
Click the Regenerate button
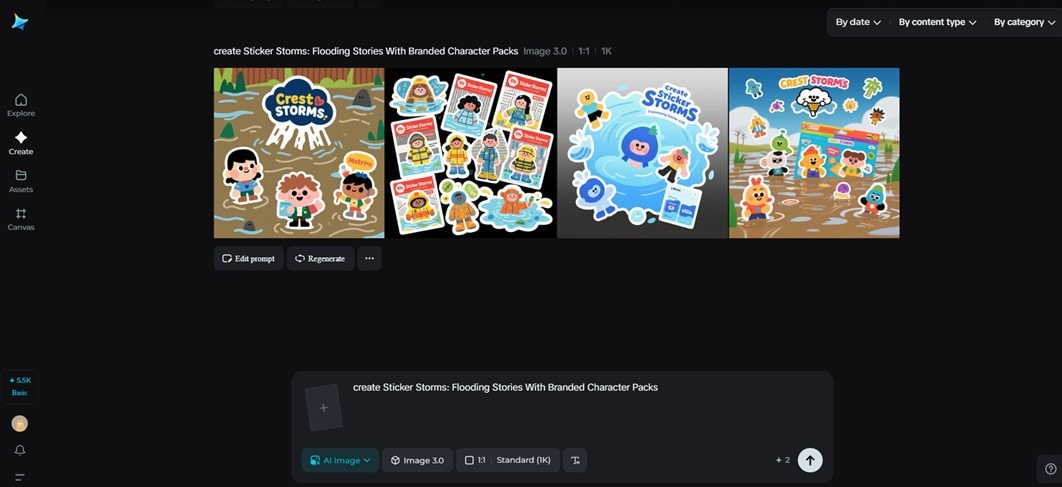pos(320,259)
